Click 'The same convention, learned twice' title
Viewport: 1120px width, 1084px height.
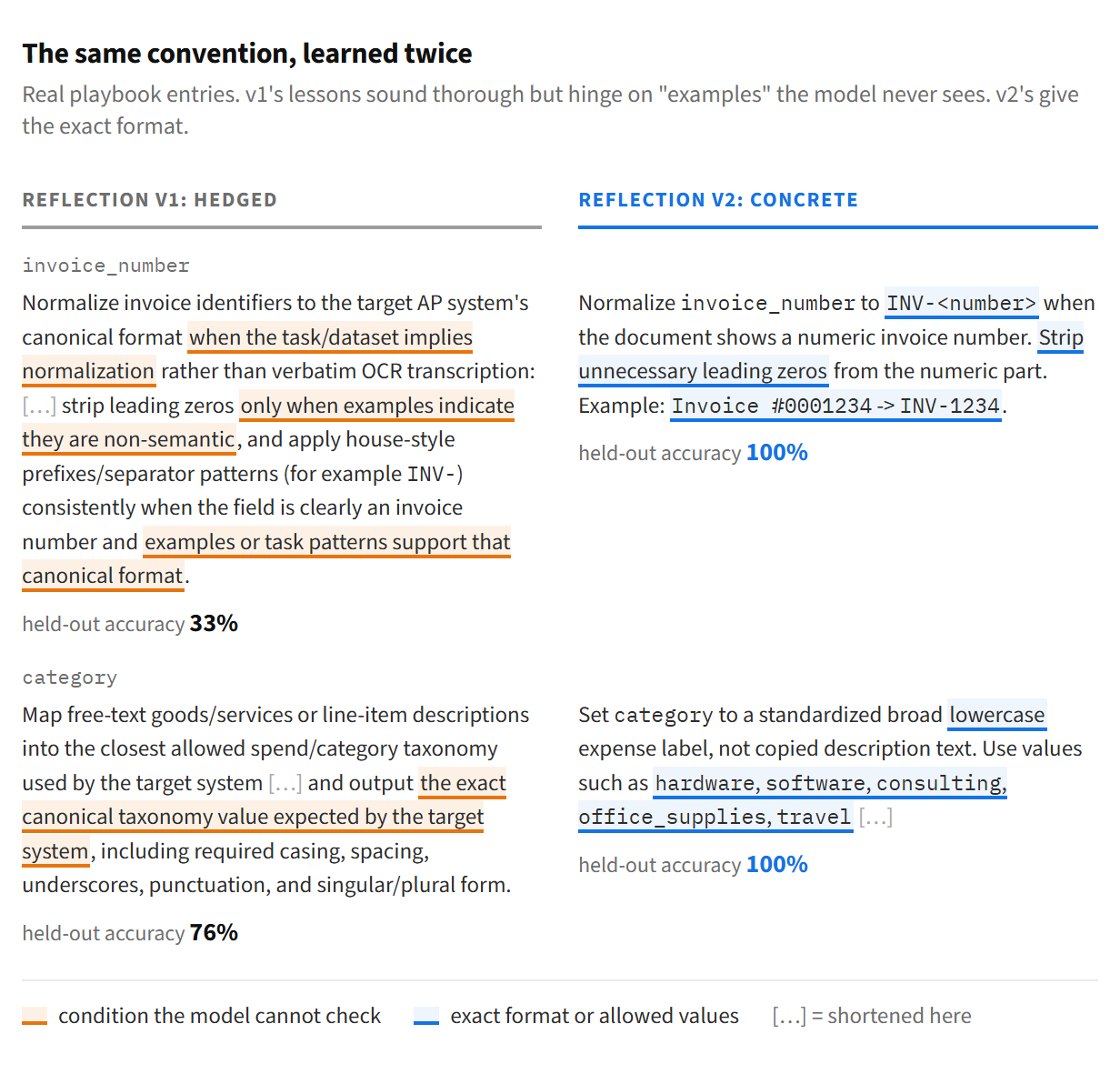pos(247,54)
